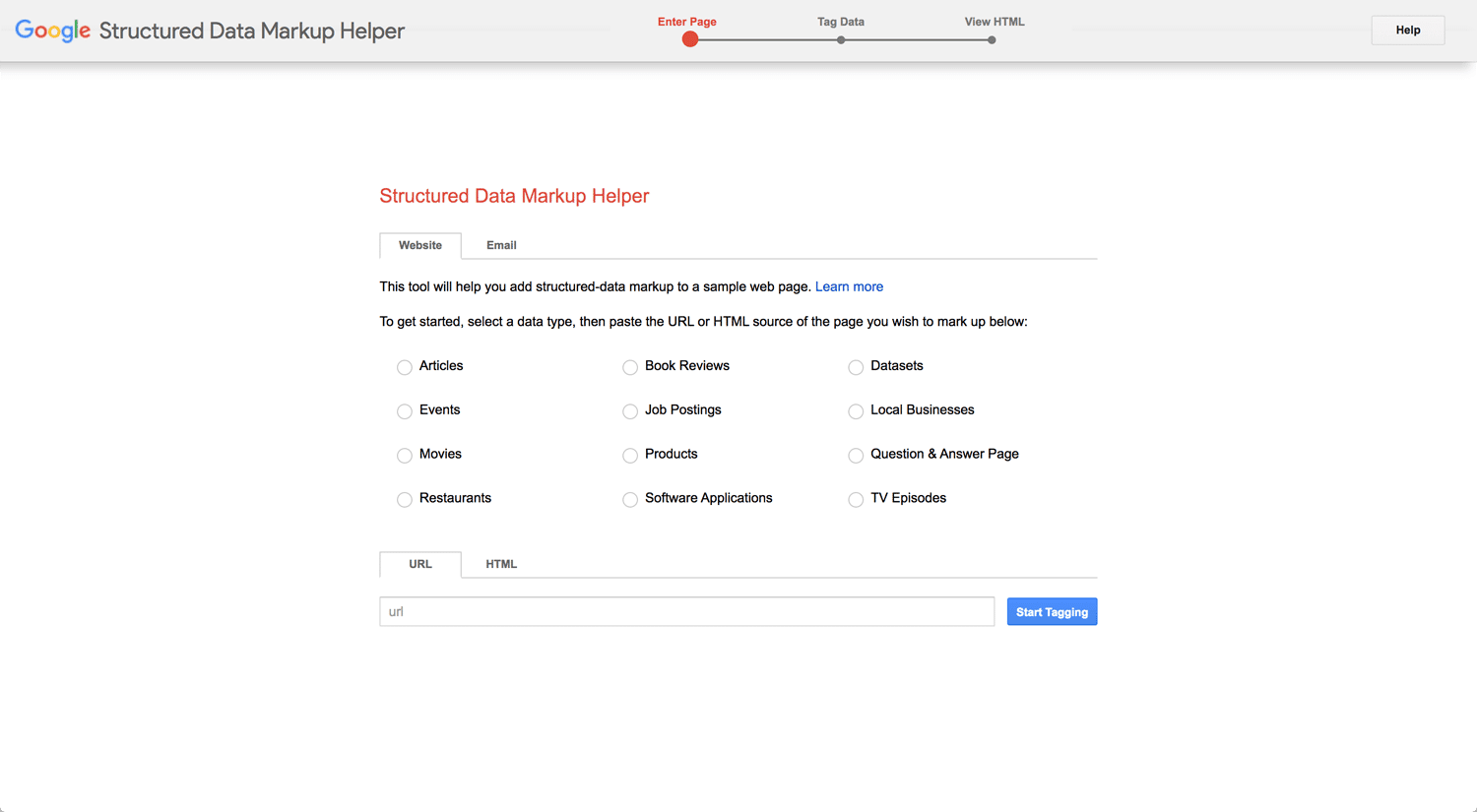
Task: Choose Job Postings as the data type
Action: (630, 411)
